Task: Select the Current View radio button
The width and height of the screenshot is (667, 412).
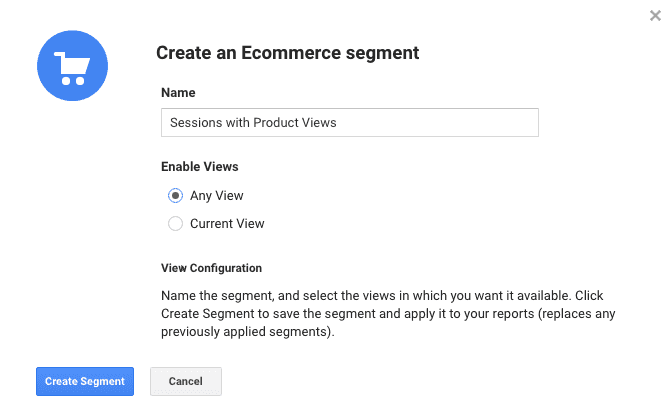Action: tap(175, 224)
